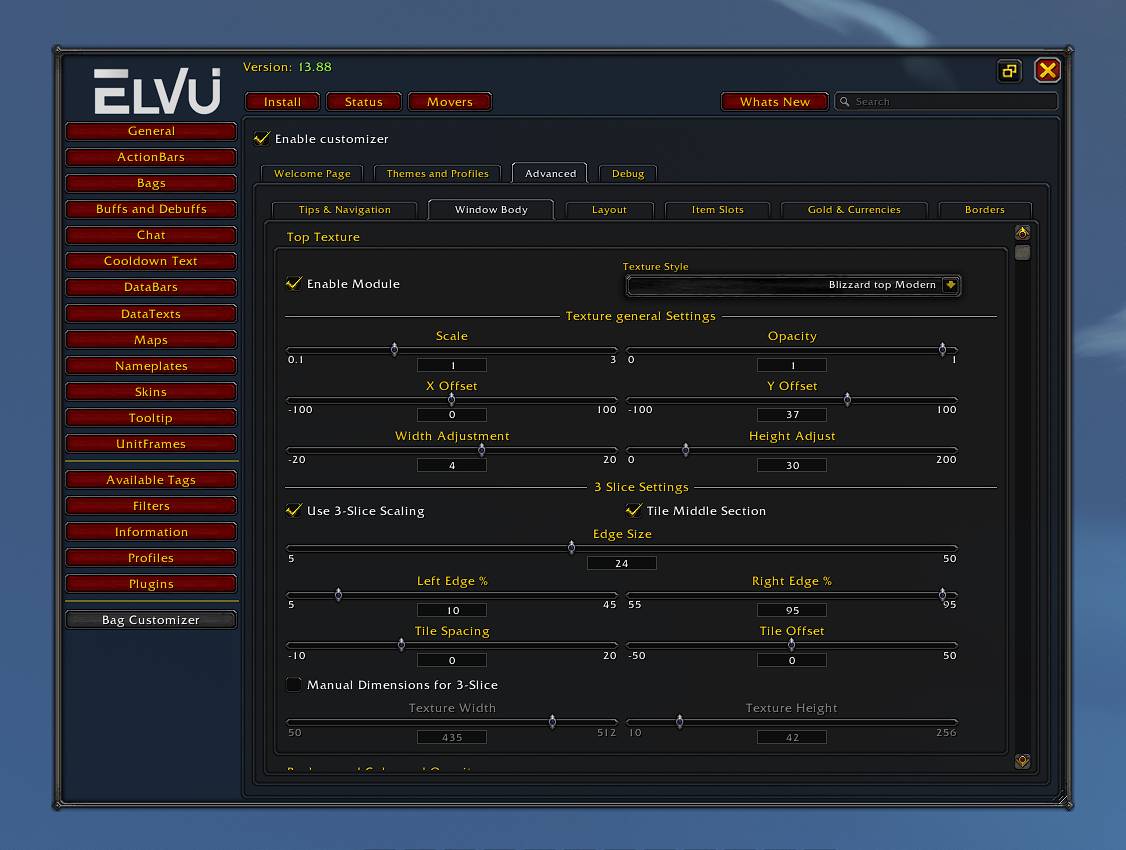Click the Left Edge % slider handle

tap(338, 594)
